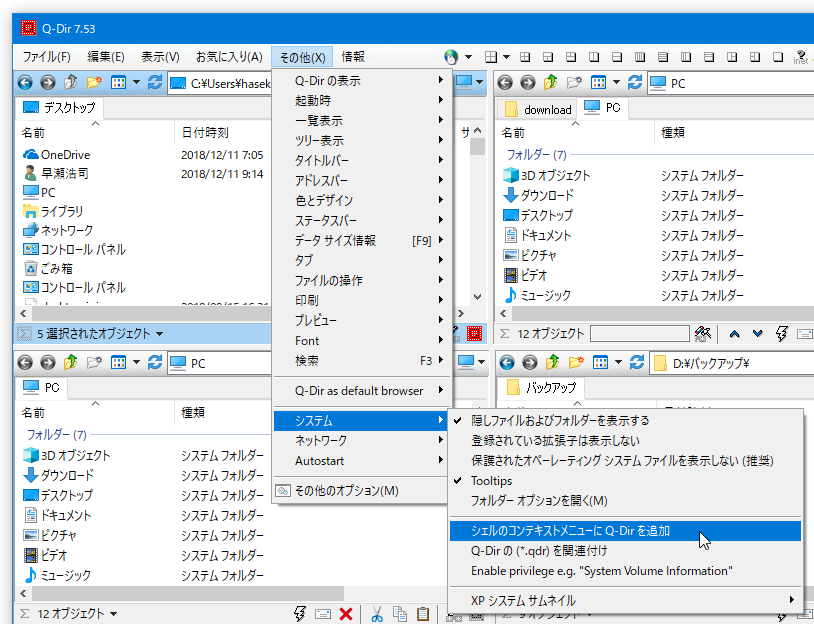The width and height of the screenshot is (814, 624).
Task: Click copy icon in bottom-left status bar
Action: (x=400, y=614)
